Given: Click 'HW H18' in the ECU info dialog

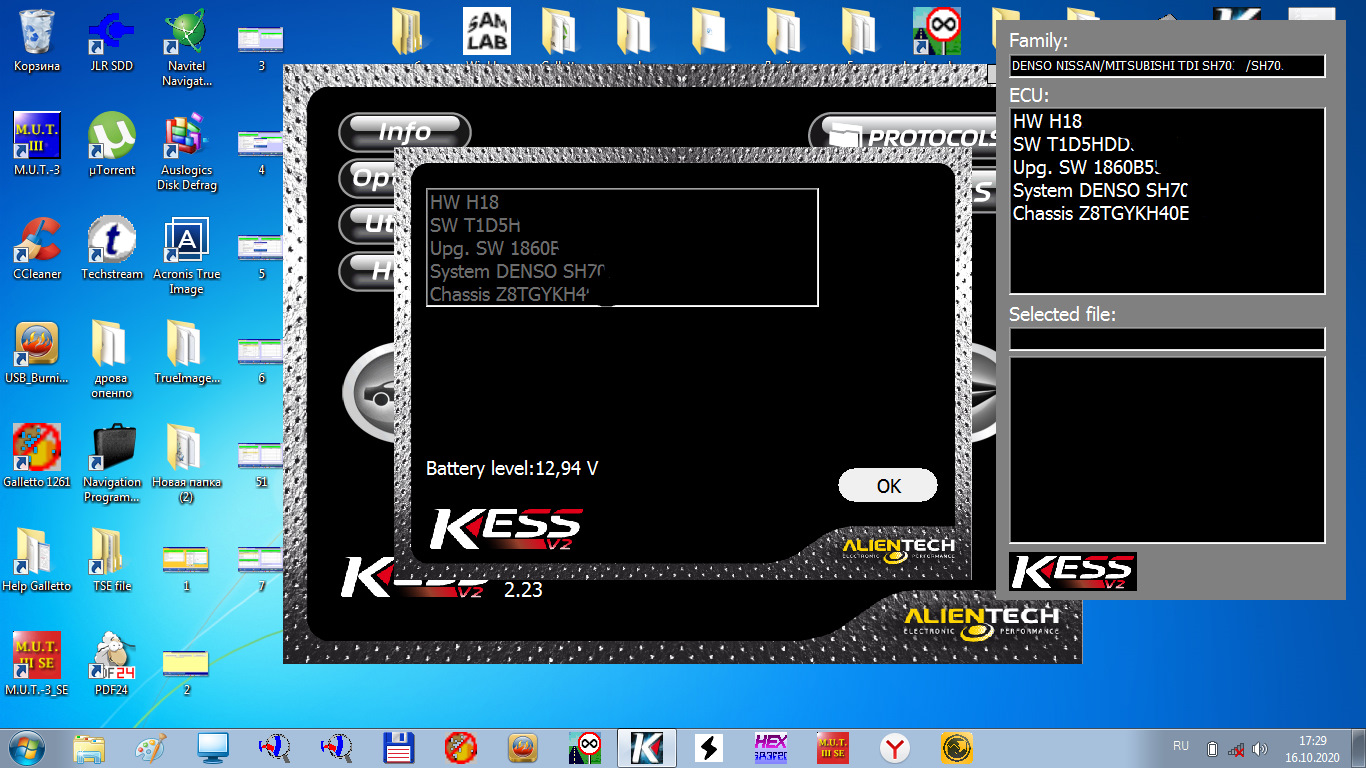Looking at the screenshot, I should coord(464,202).
